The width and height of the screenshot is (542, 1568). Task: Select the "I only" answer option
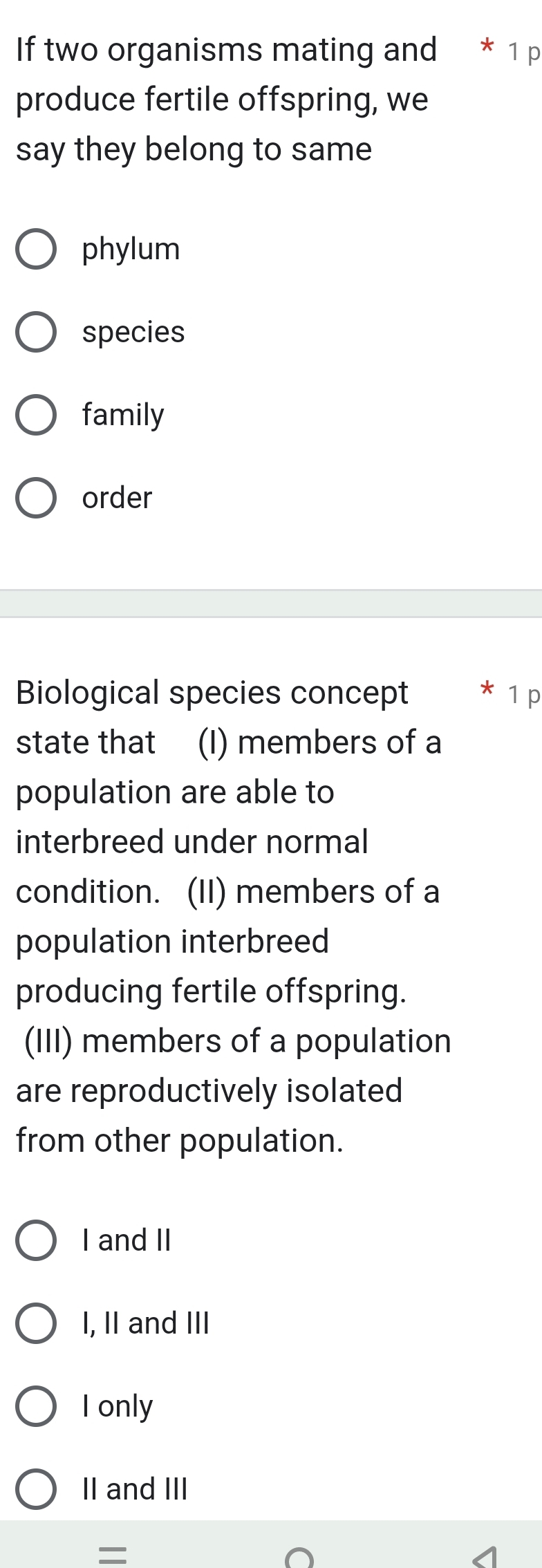pos(37,1406)
